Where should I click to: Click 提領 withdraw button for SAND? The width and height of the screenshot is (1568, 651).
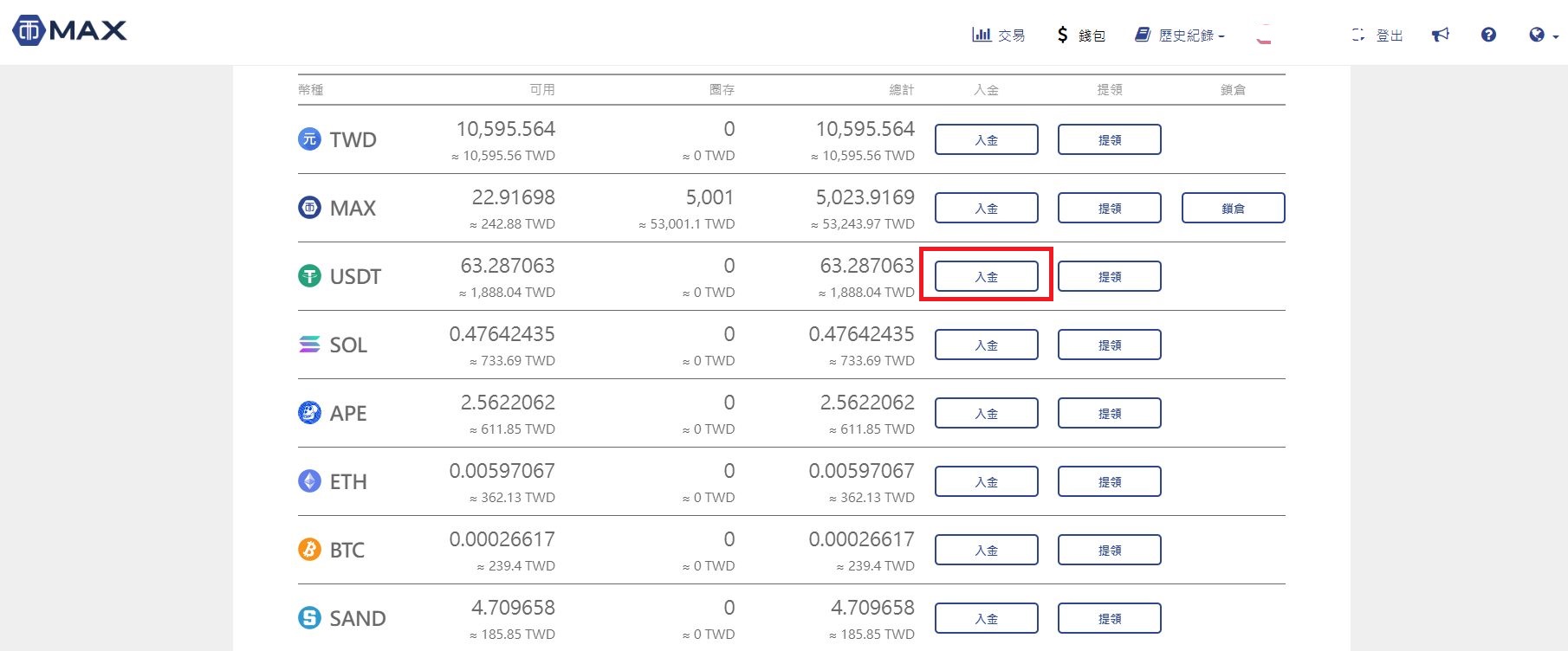coord(1110,618)
